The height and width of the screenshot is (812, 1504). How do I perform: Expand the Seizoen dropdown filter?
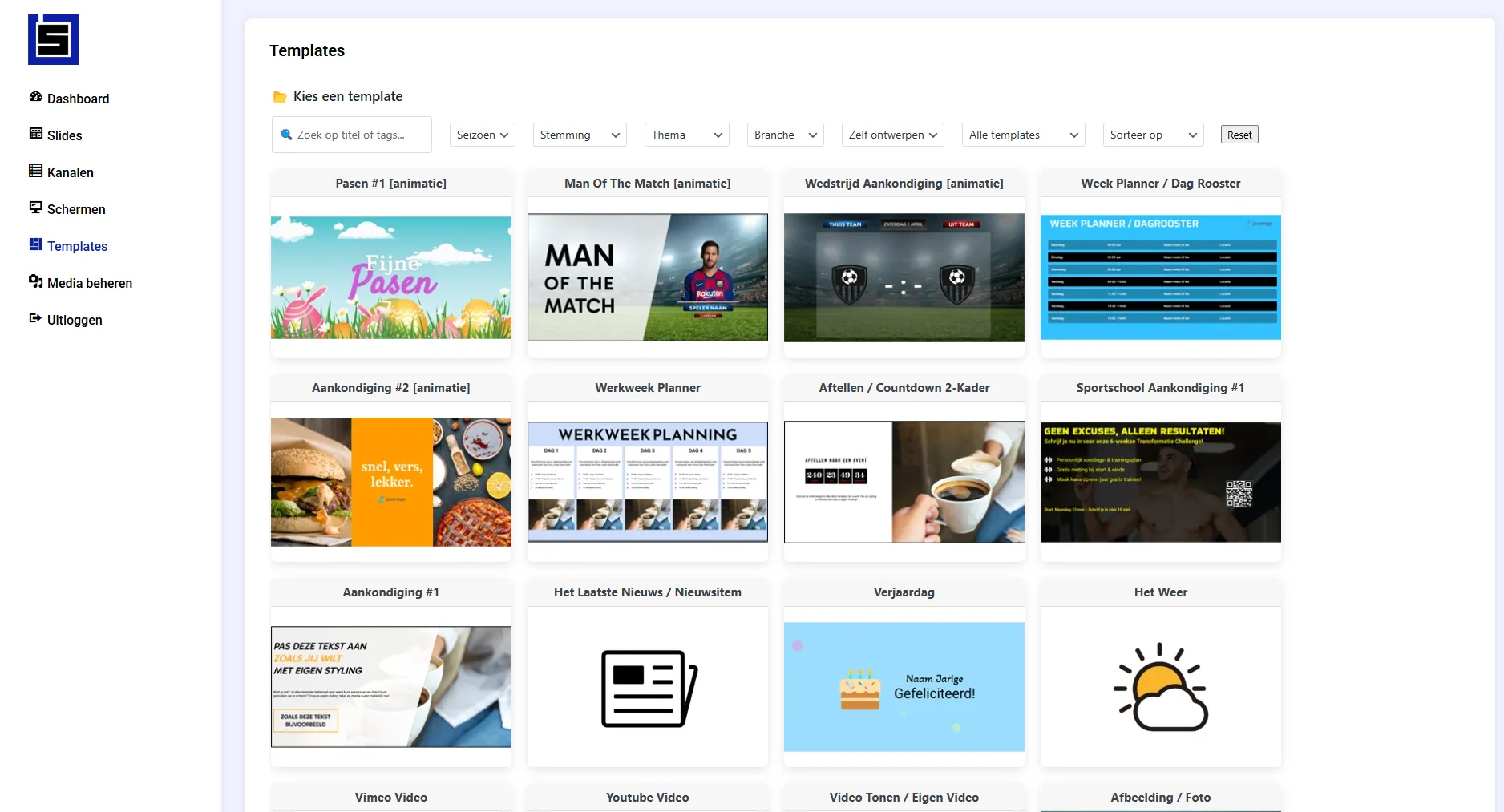coord(482,135)
